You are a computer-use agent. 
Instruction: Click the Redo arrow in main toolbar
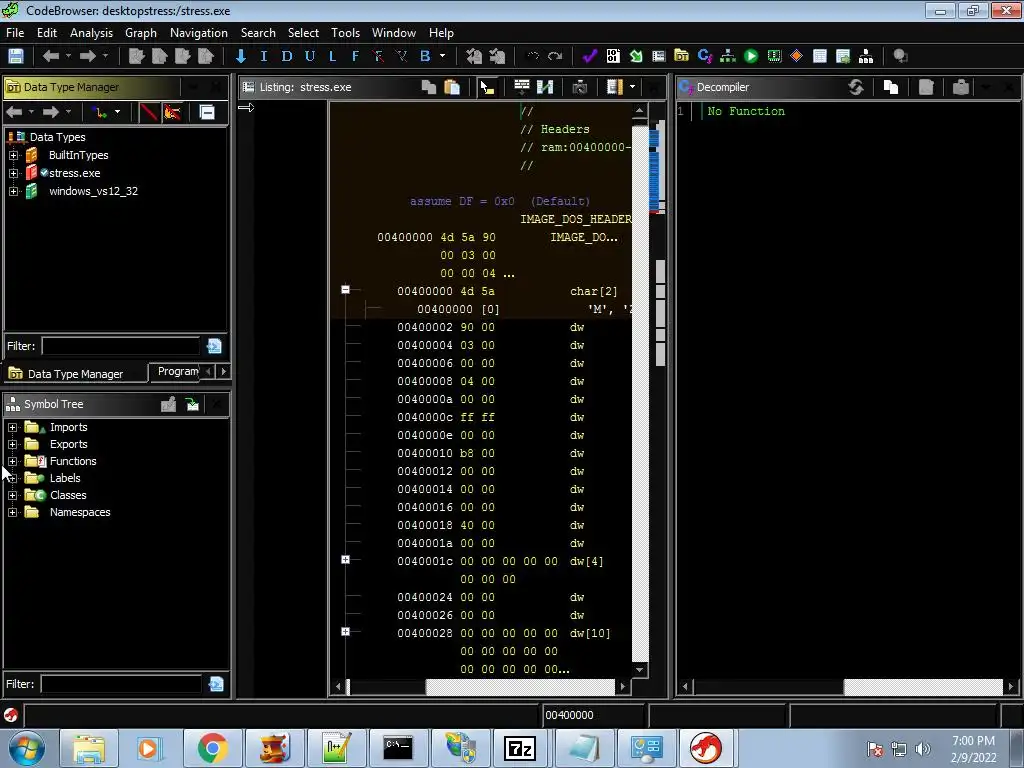pyautogui.click(x=555, y=56)
